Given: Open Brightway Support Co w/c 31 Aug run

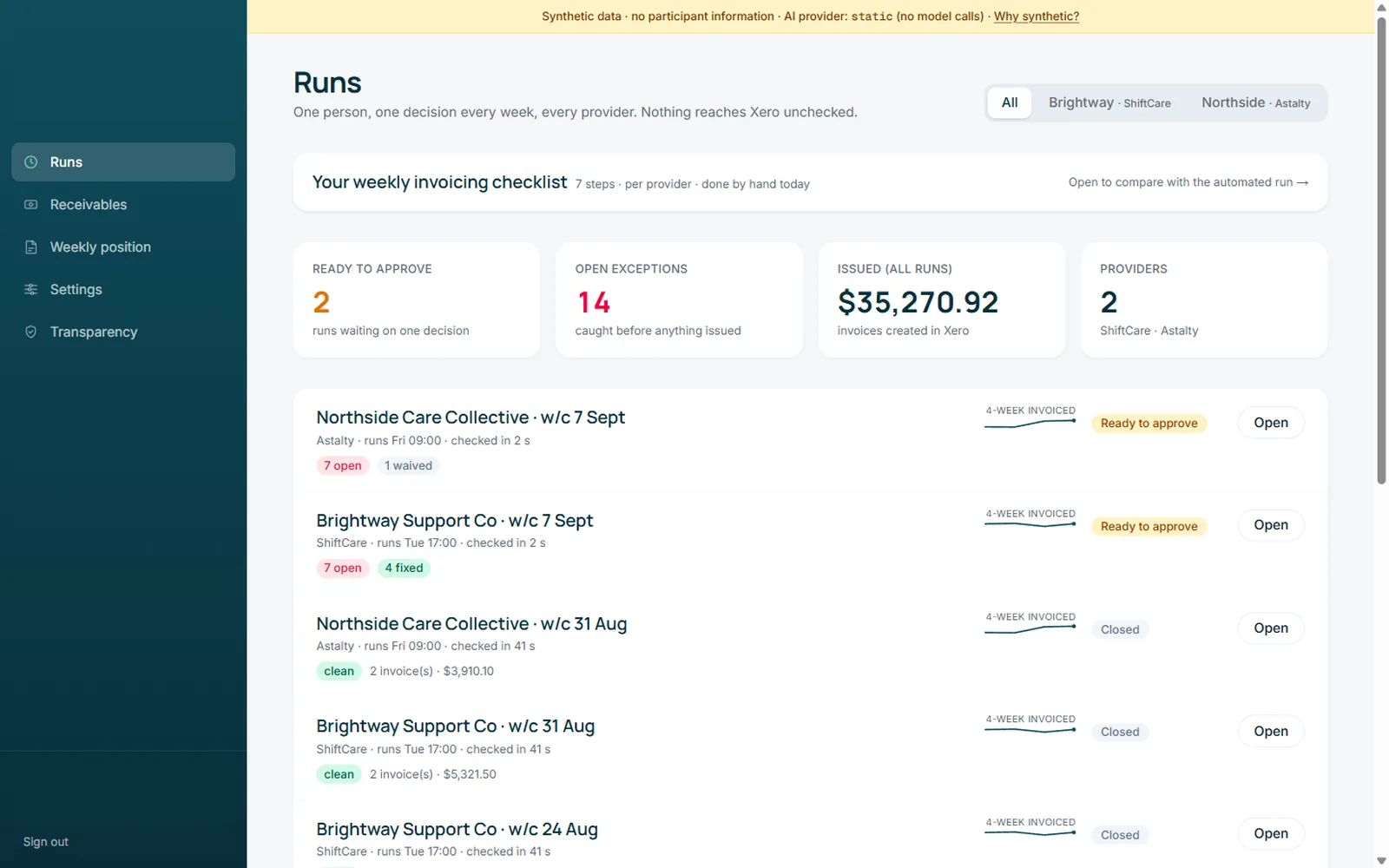Looking at the screenshot, I should pos(1271,732).
